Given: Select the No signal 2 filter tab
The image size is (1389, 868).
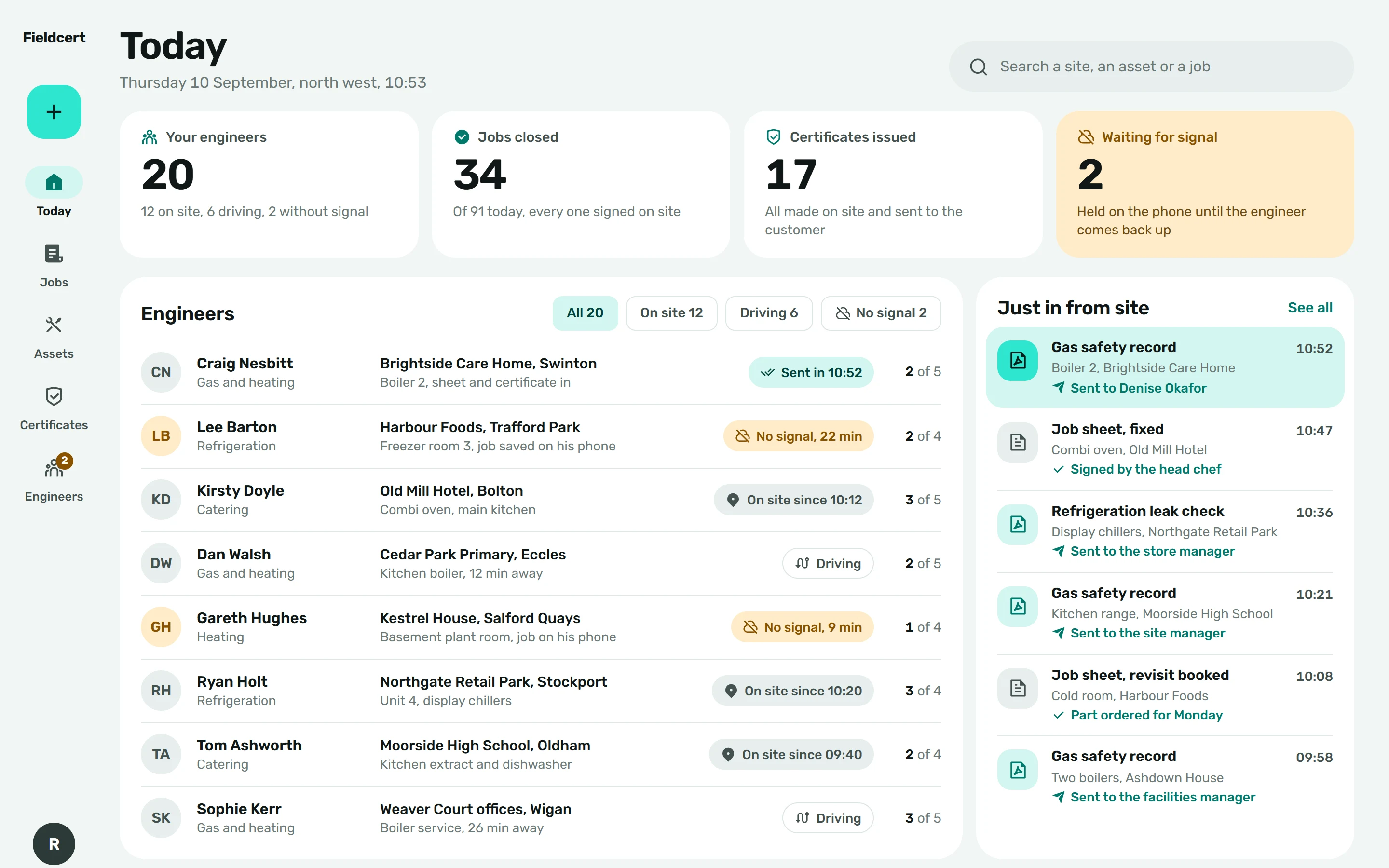Looking at the screenshot, I should [x=881, y=313].
